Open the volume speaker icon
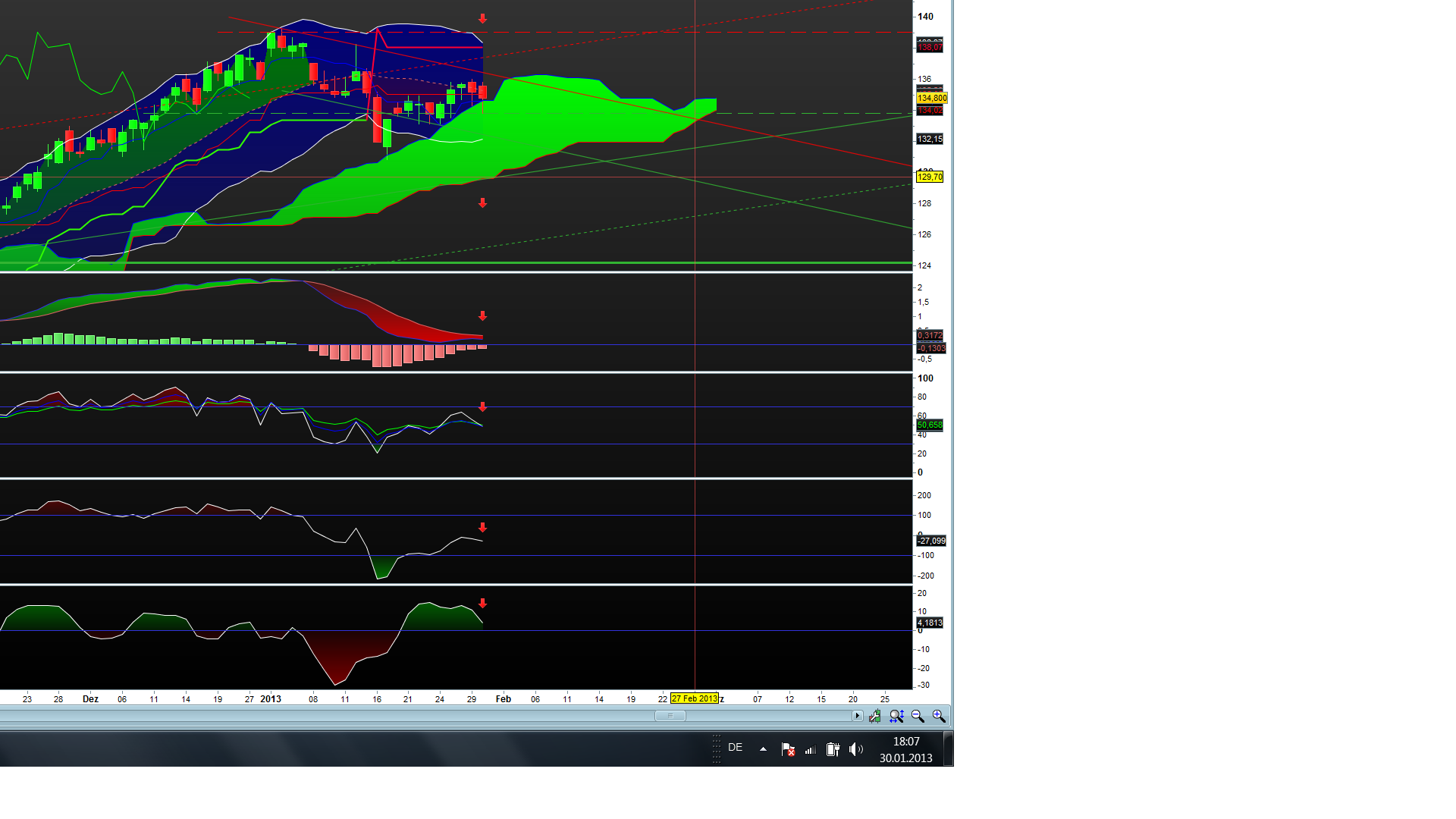1456x819 pixels. coord(856,749)
